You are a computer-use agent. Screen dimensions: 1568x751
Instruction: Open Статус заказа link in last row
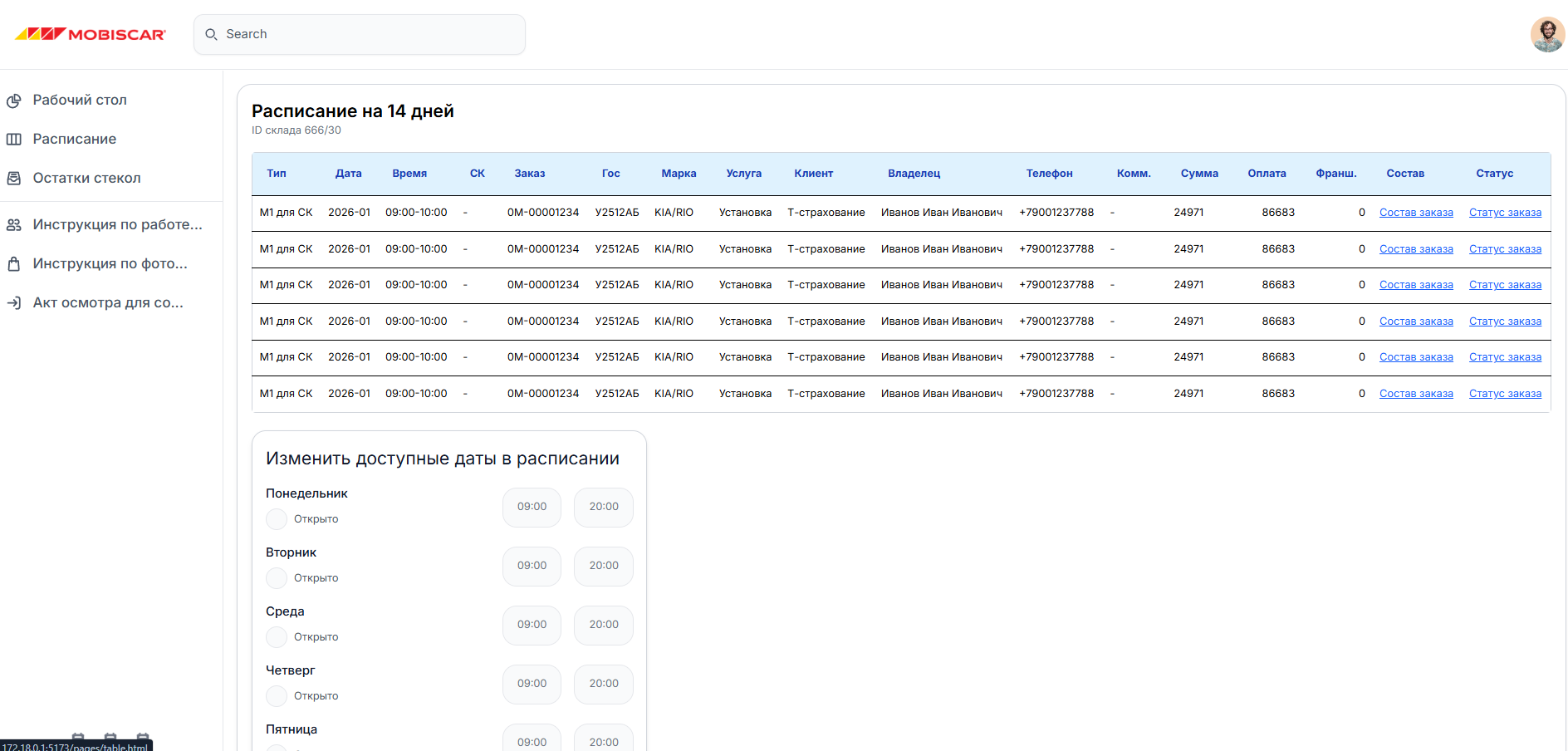[1505, 394]
